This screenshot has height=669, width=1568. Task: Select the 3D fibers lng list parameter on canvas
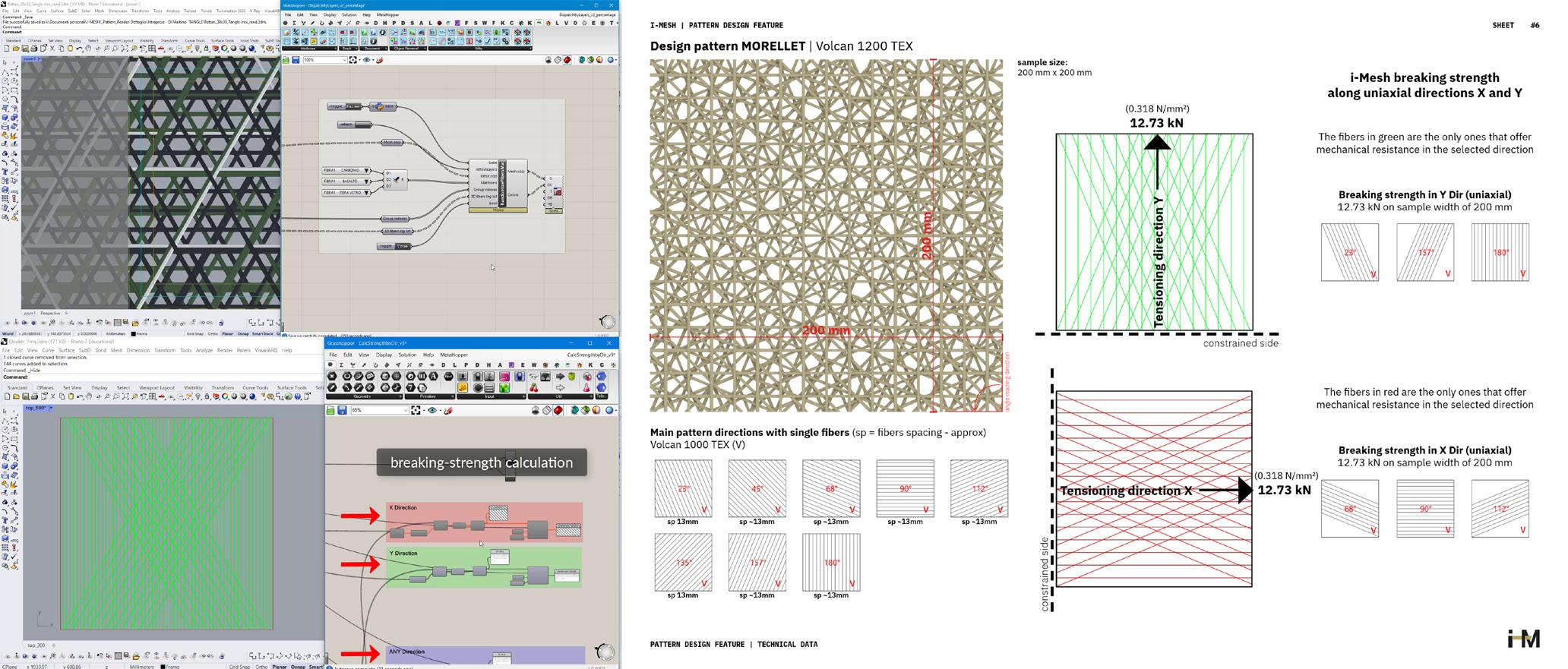pyautogui.click(x=396, y=231)
